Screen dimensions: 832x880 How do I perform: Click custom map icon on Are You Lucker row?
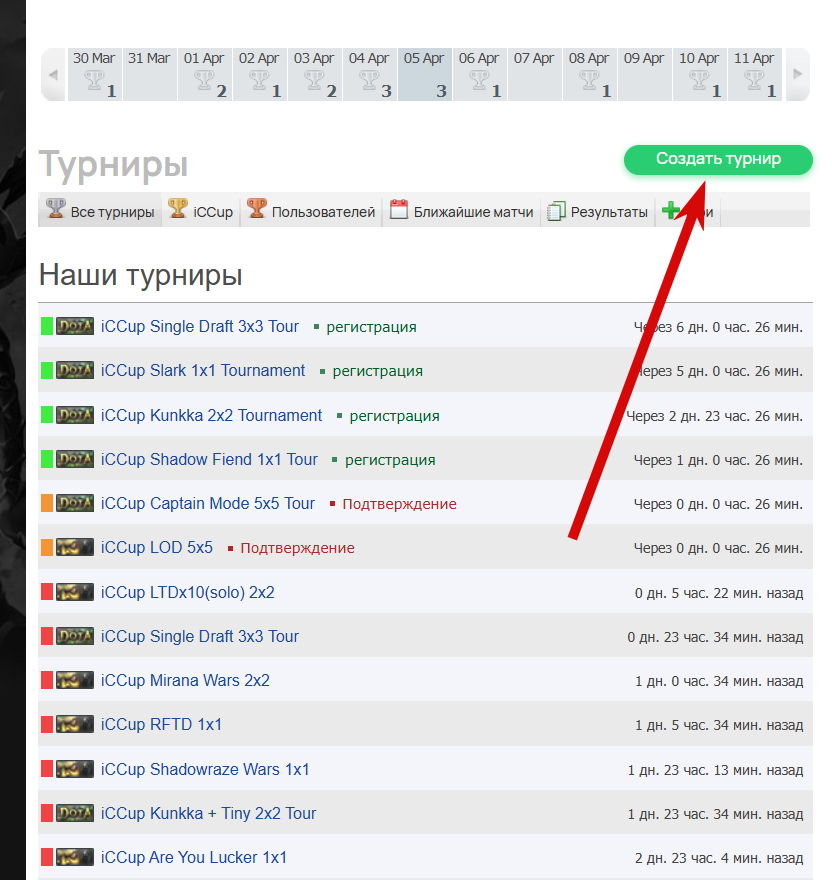tap(75, 857)
